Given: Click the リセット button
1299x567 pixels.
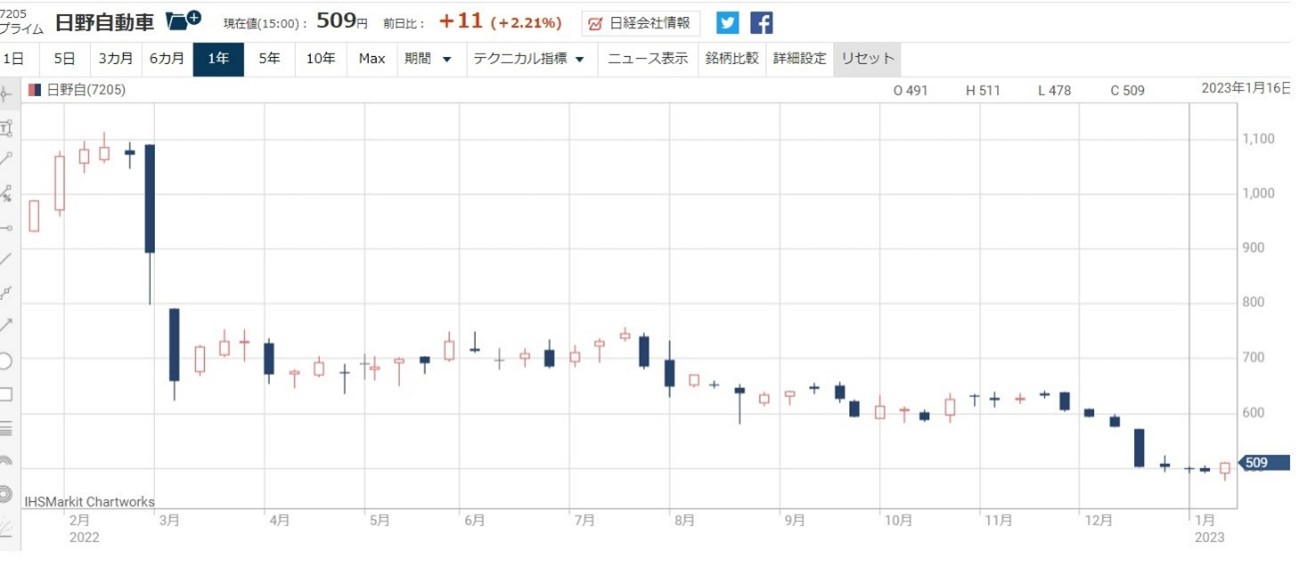Looking at the screenshot, I should [x=867, y=59].
